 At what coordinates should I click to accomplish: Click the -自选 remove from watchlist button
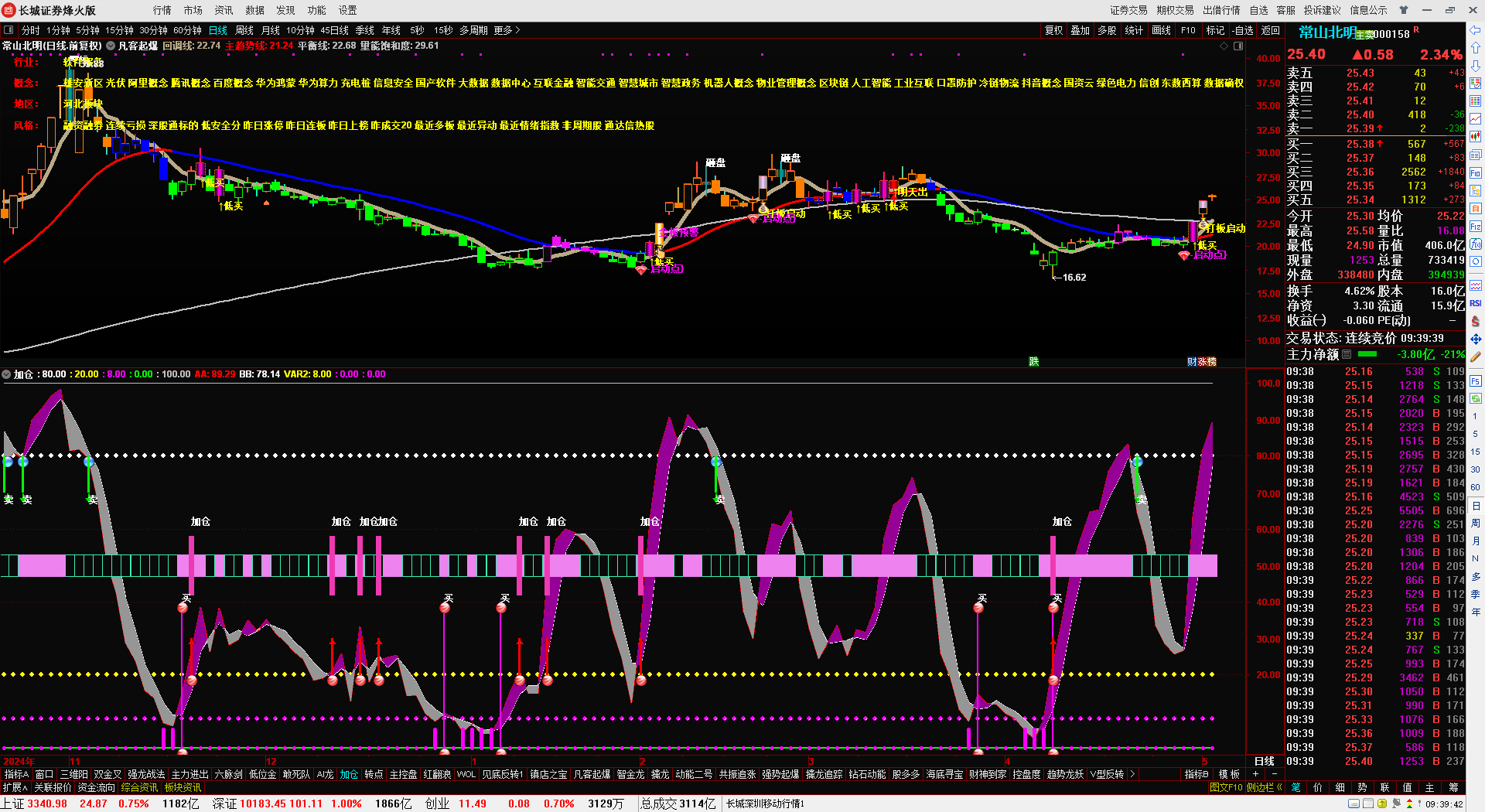point(1243,30)
